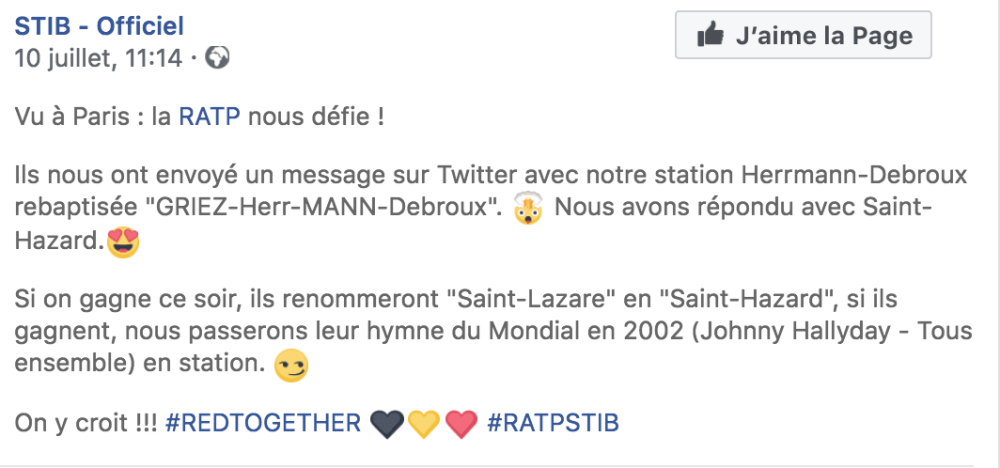Click the red heart emoji
This screenshot has width=1000, height=468.
pos(461,424)
